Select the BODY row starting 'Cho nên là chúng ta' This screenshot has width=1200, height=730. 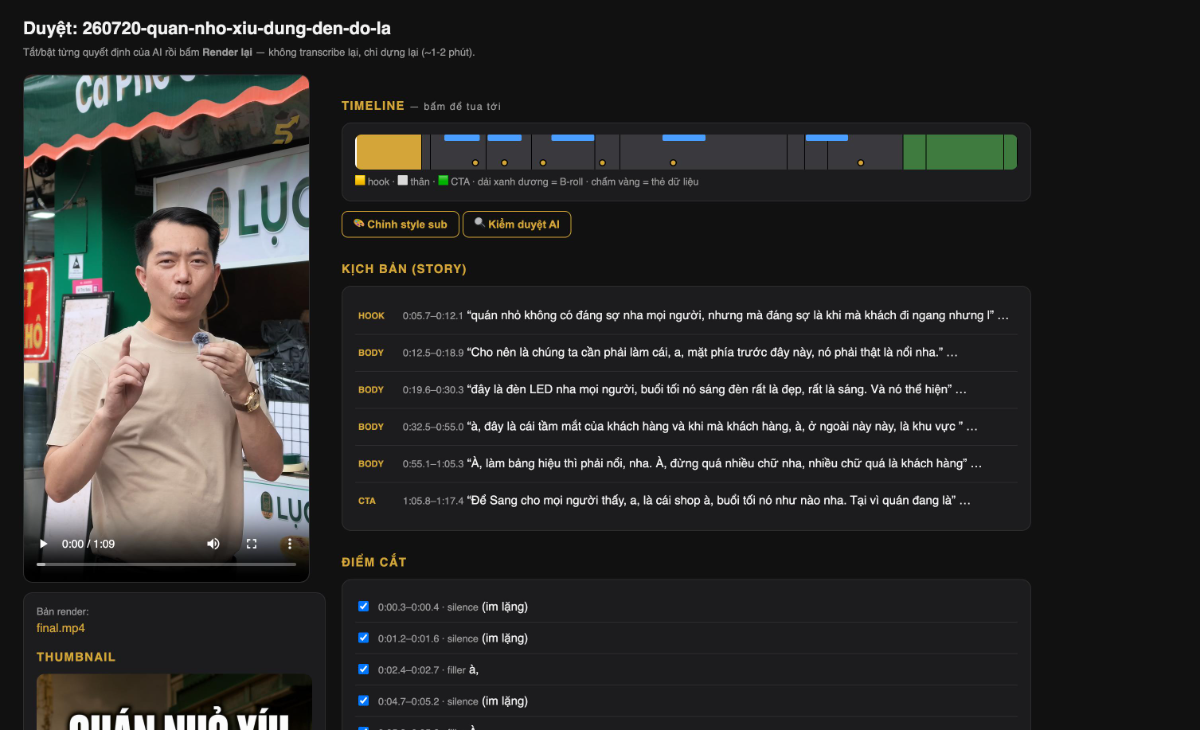(686, 352)
